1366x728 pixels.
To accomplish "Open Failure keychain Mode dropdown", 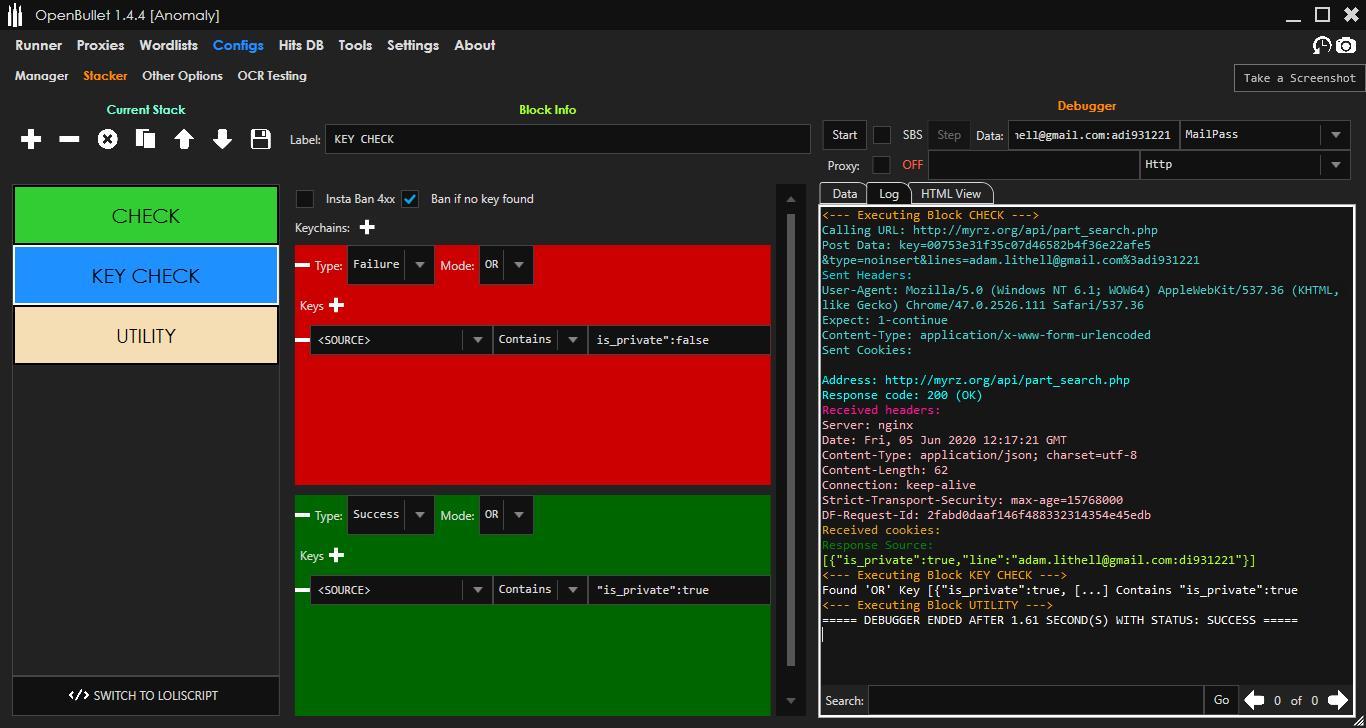I will coord(506,265).
